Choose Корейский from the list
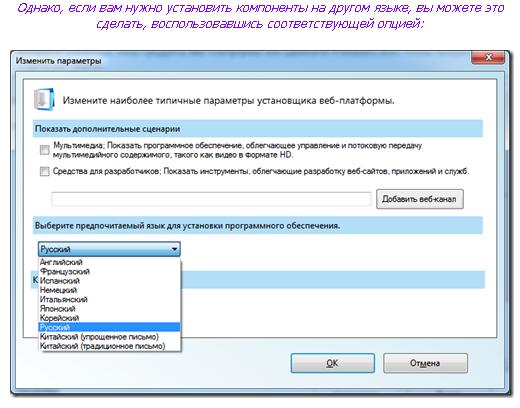Image resolution: width=520 pixels, height=408 pixels. [x=110, y=318]
